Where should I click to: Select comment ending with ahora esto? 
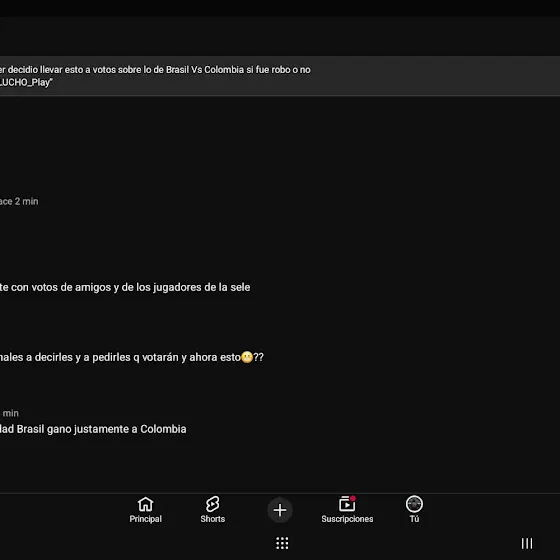[132, 357]
